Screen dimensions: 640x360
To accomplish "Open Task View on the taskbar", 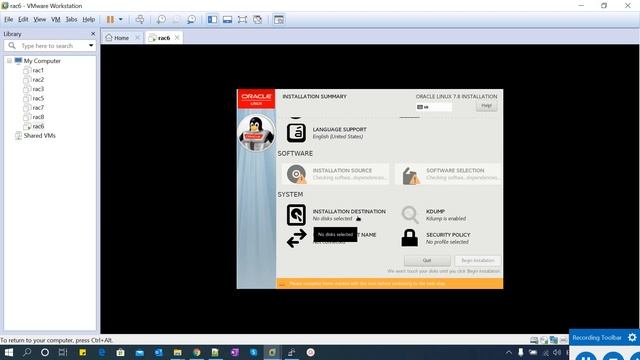I will [63, 352].
